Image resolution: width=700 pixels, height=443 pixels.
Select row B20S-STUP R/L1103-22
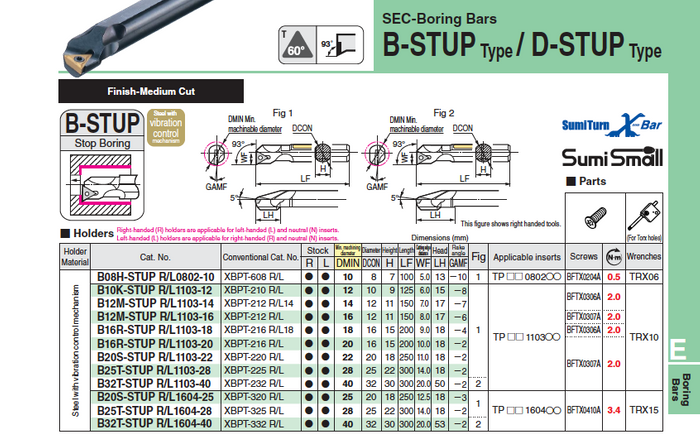[x=279, y=357]
